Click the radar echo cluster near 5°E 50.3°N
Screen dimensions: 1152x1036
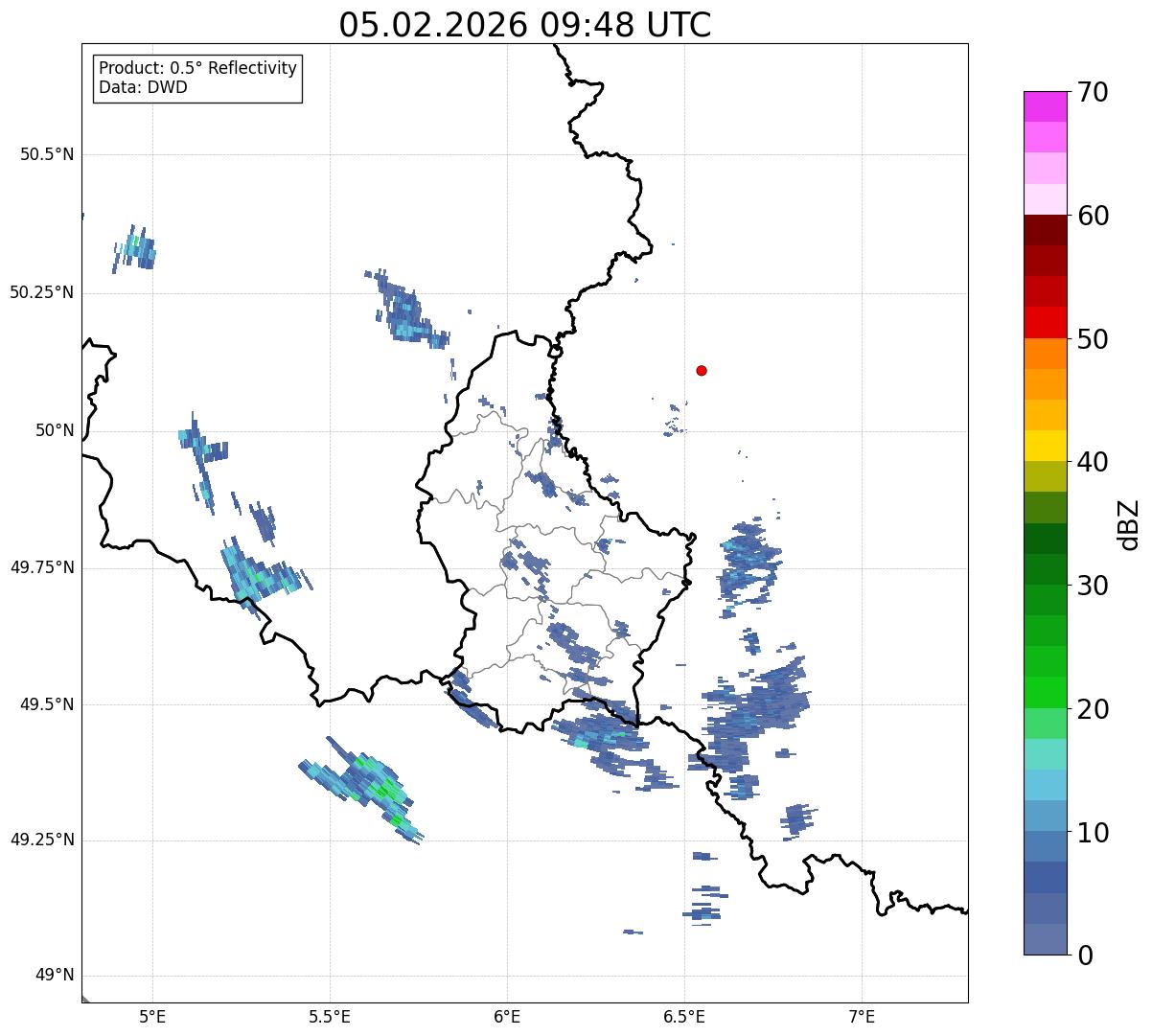pos(135,249)
